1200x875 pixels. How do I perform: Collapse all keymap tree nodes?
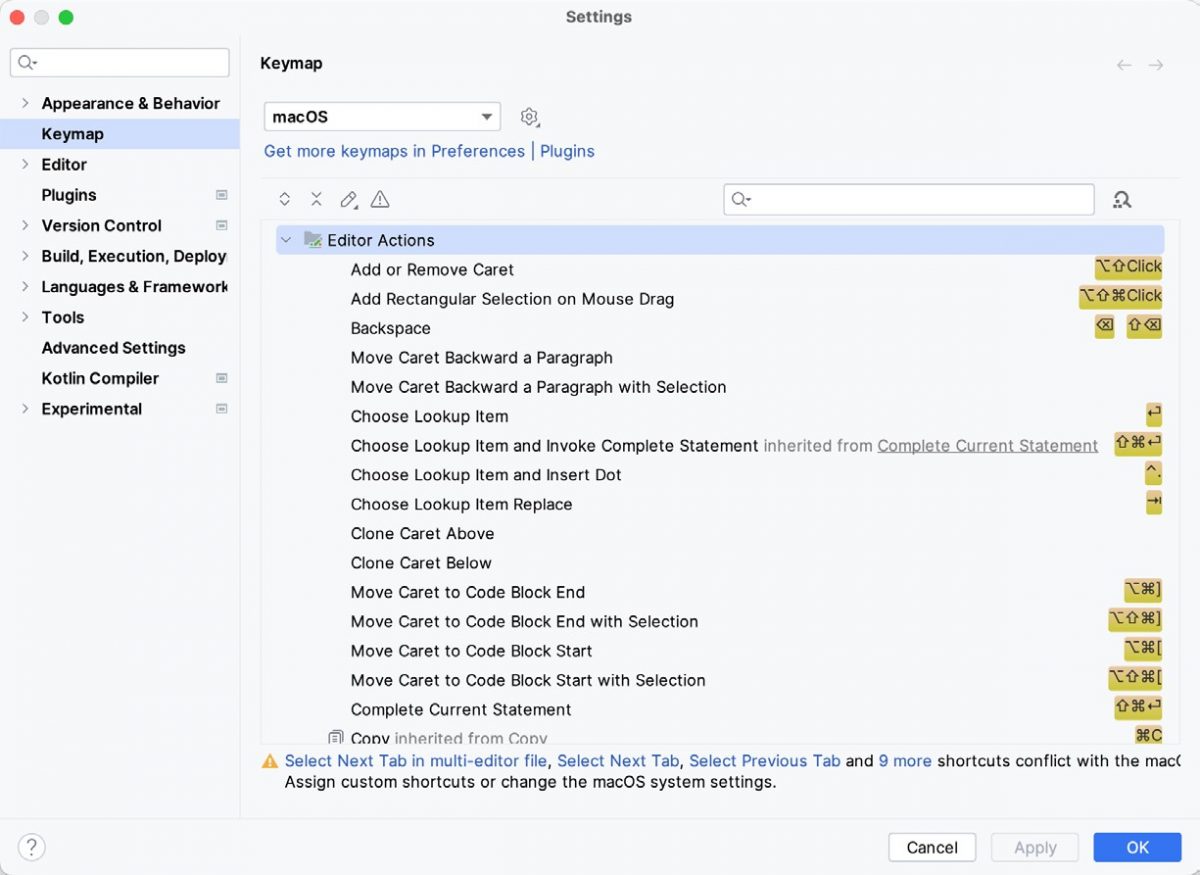click(x=316, y=198)
